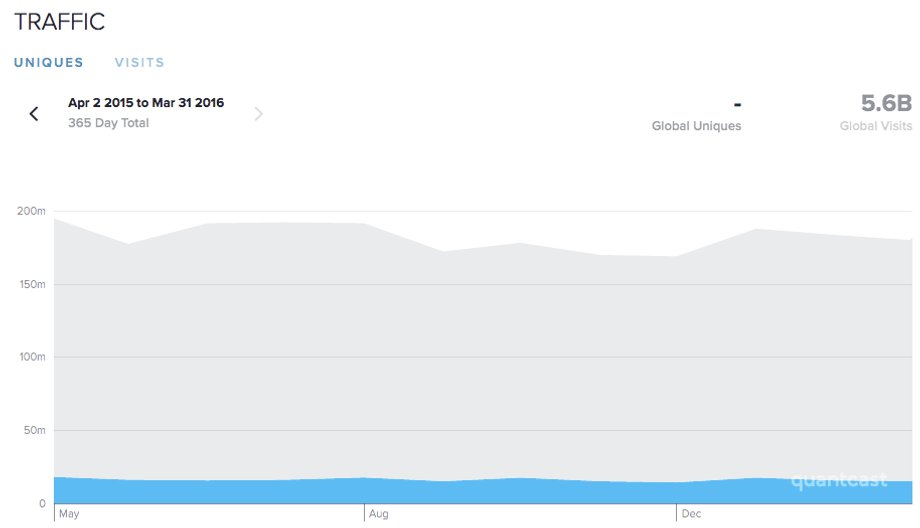The height and width of the screenshot is (528, 920).
Task: Click the Aug axis marker
Action: pos(378,514)
